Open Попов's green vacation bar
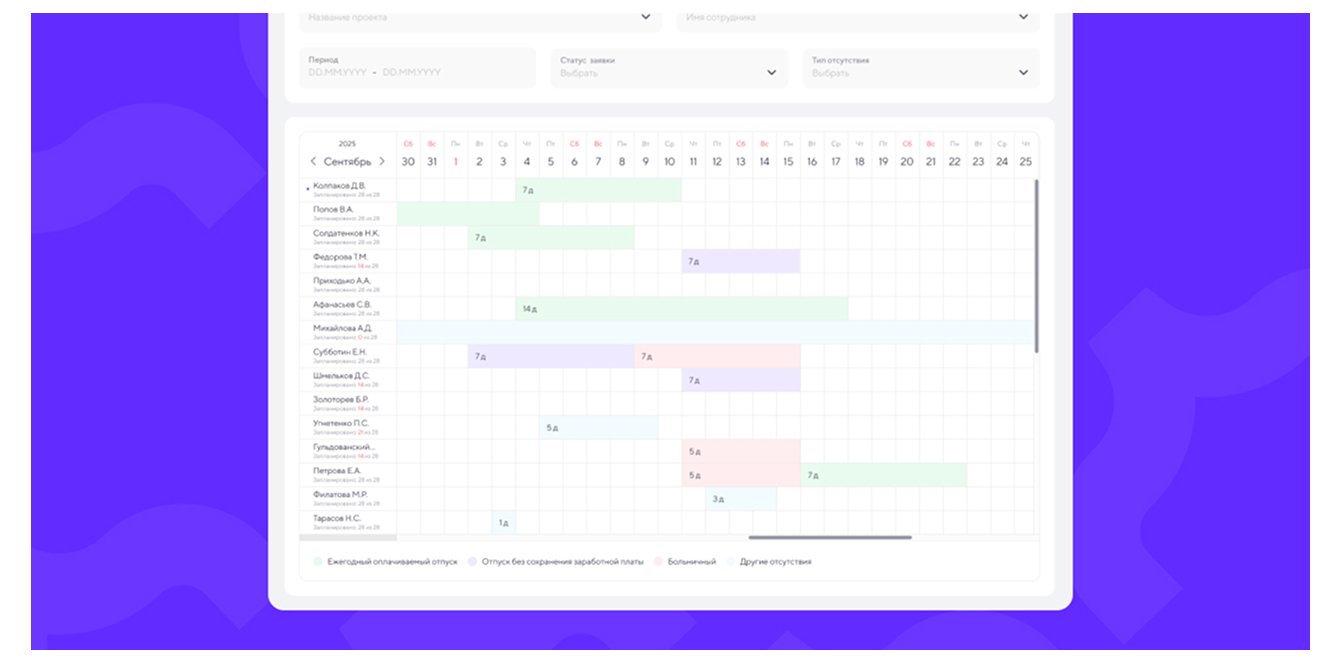The width and height of the screenshot is (1340, 662). click(x=468, y=214)
